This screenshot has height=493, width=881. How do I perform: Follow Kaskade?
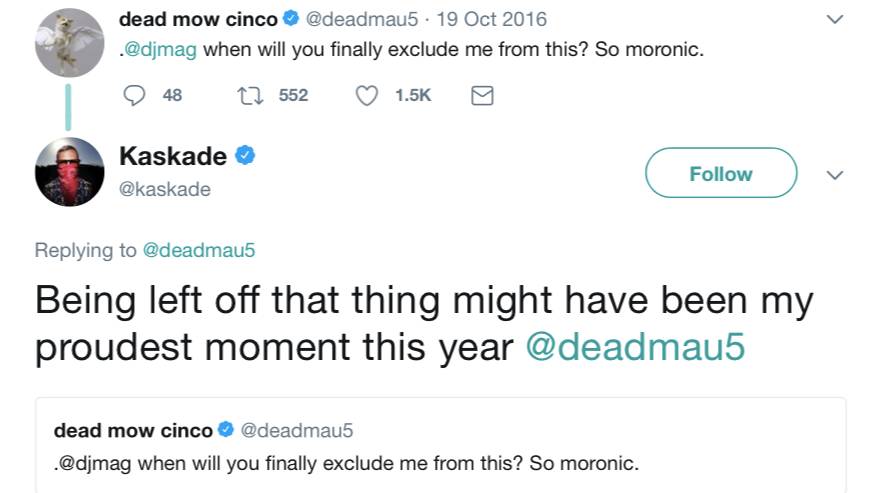[x=720, y=174]
